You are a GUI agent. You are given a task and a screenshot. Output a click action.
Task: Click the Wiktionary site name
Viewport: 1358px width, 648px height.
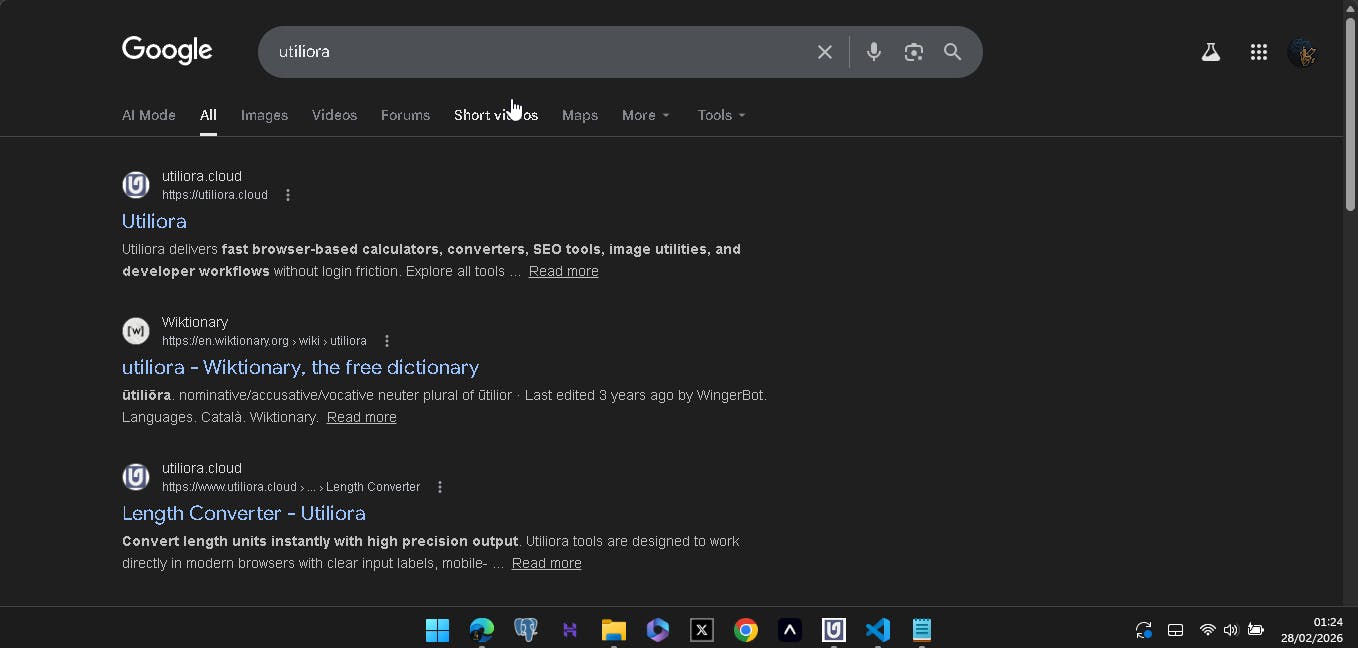coord(195,322)
